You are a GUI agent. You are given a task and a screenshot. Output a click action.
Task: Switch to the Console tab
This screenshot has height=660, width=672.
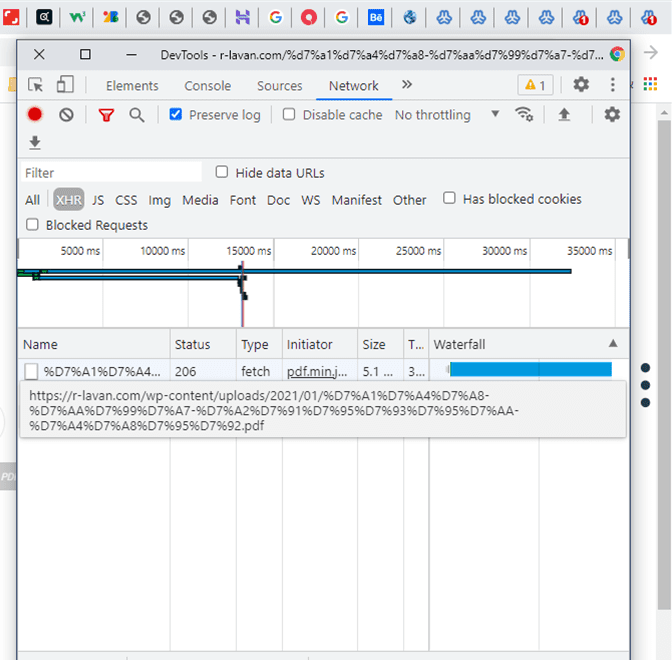tap(207, 86)
